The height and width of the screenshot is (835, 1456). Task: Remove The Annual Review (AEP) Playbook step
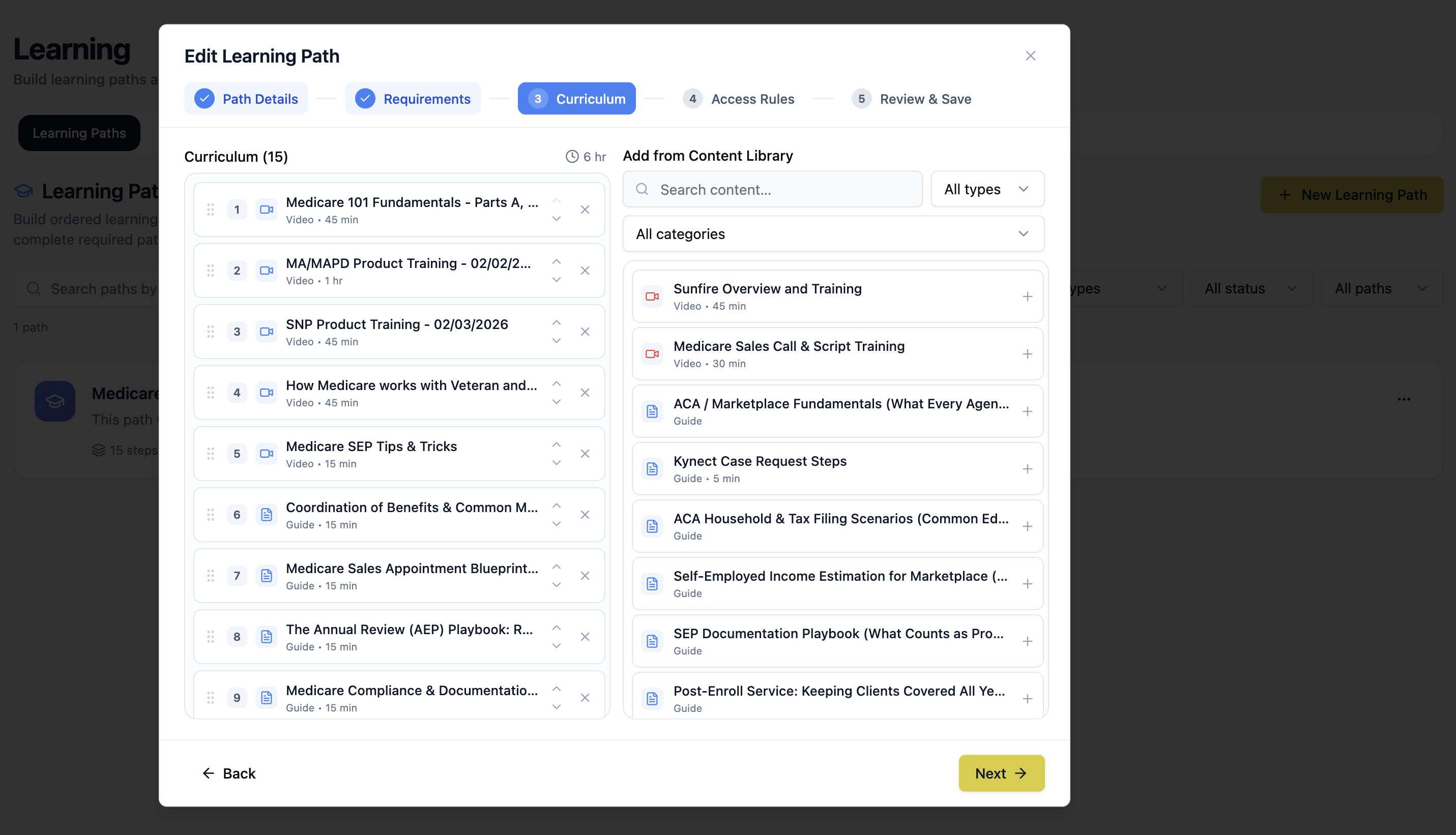(585, 637)
